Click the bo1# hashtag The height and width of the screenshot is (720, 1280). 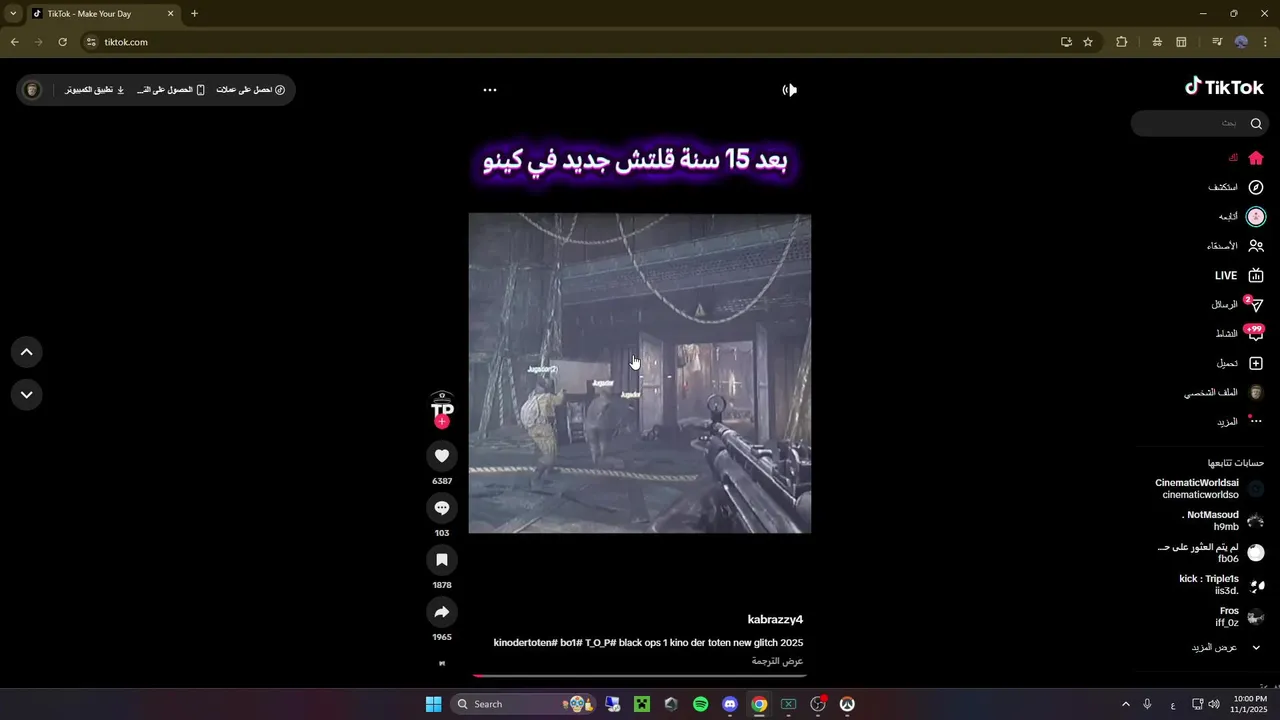[570, 643]
